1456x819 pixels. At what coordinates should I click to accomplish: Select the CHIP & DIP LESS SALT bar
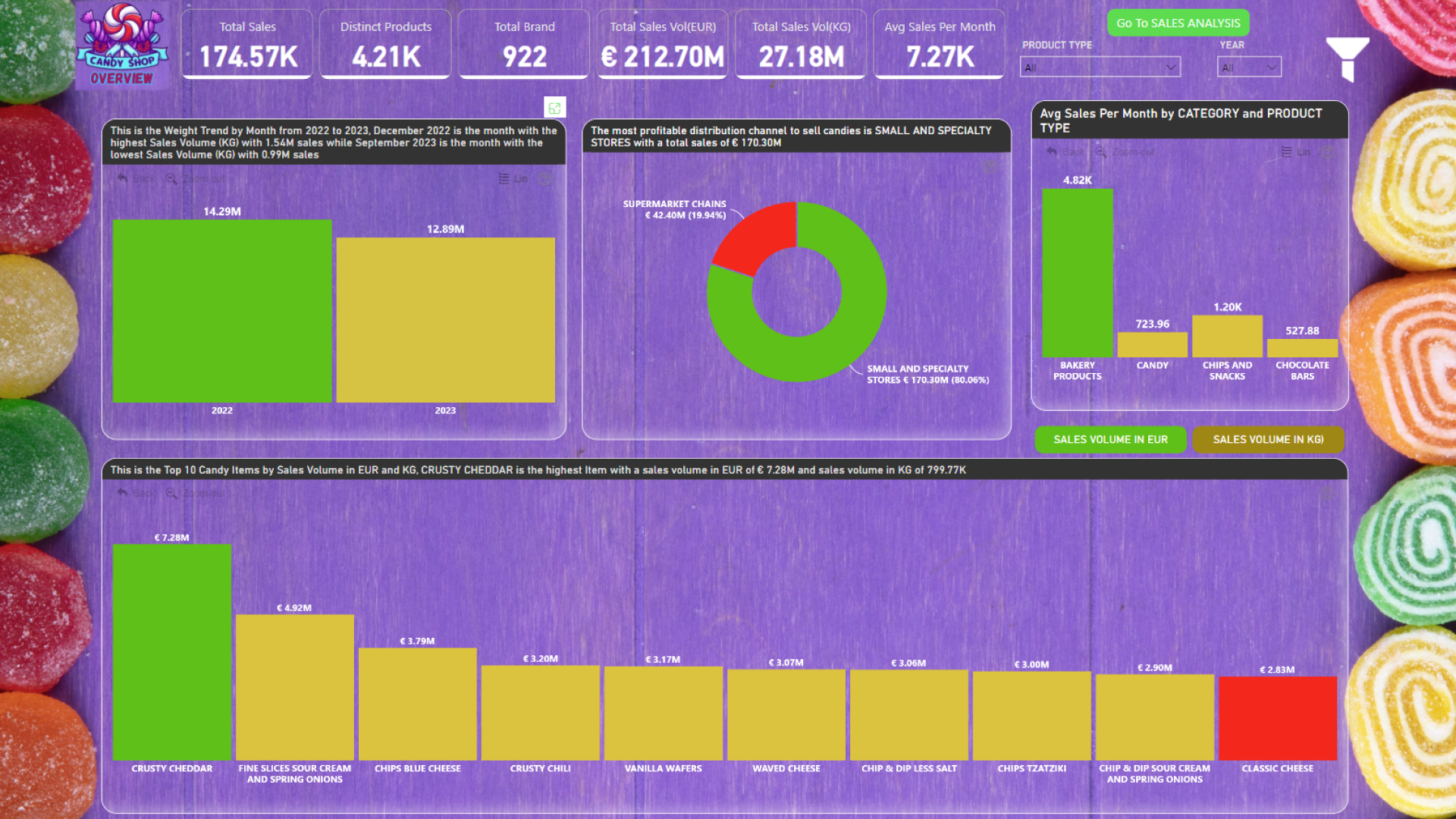pyautogui.click(x=909, y=715)
